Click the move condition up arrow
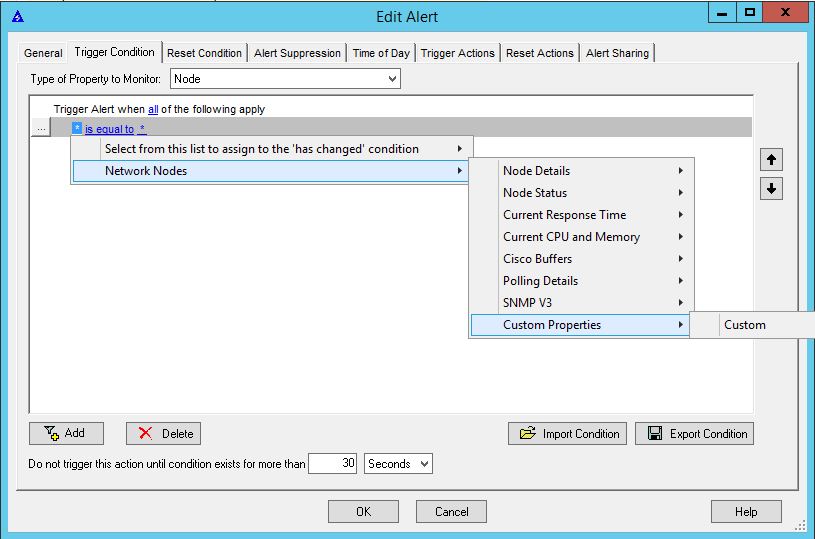Viewport: 815px width, 539px height. 771,160
